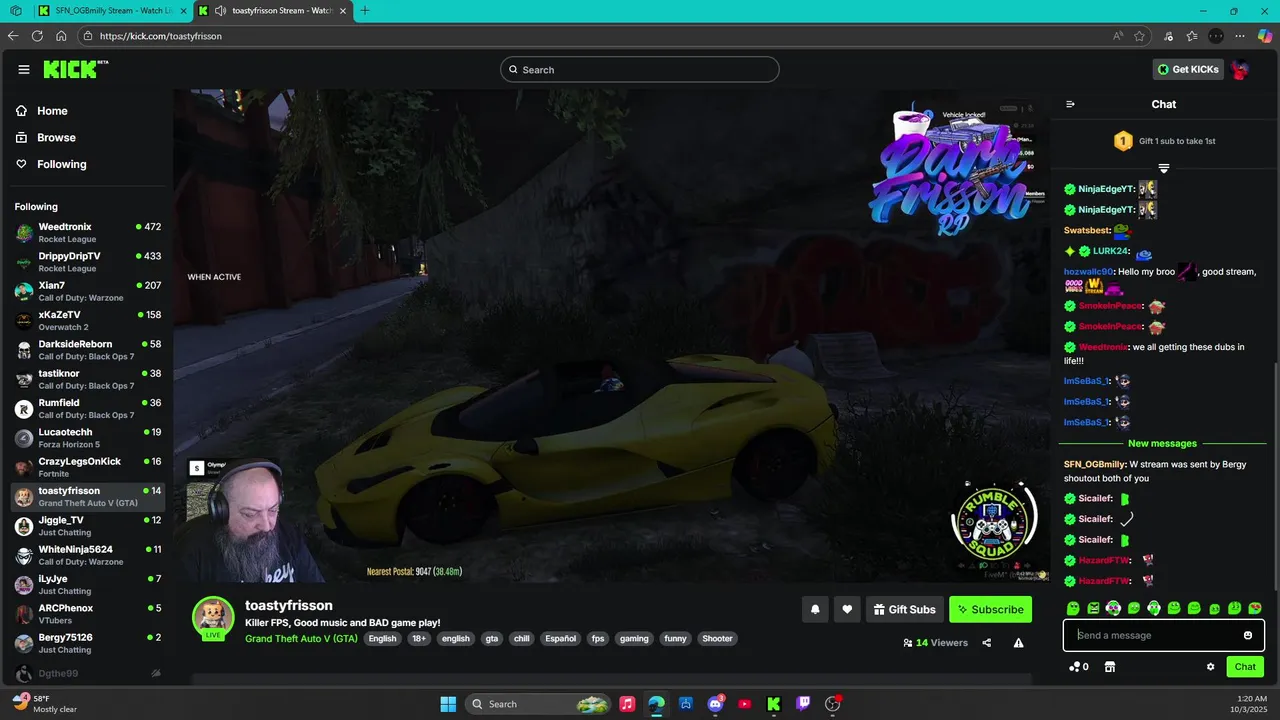The image size is (1280, 720).
Task: Click the green Subscribe button
Action: point(990,609)
